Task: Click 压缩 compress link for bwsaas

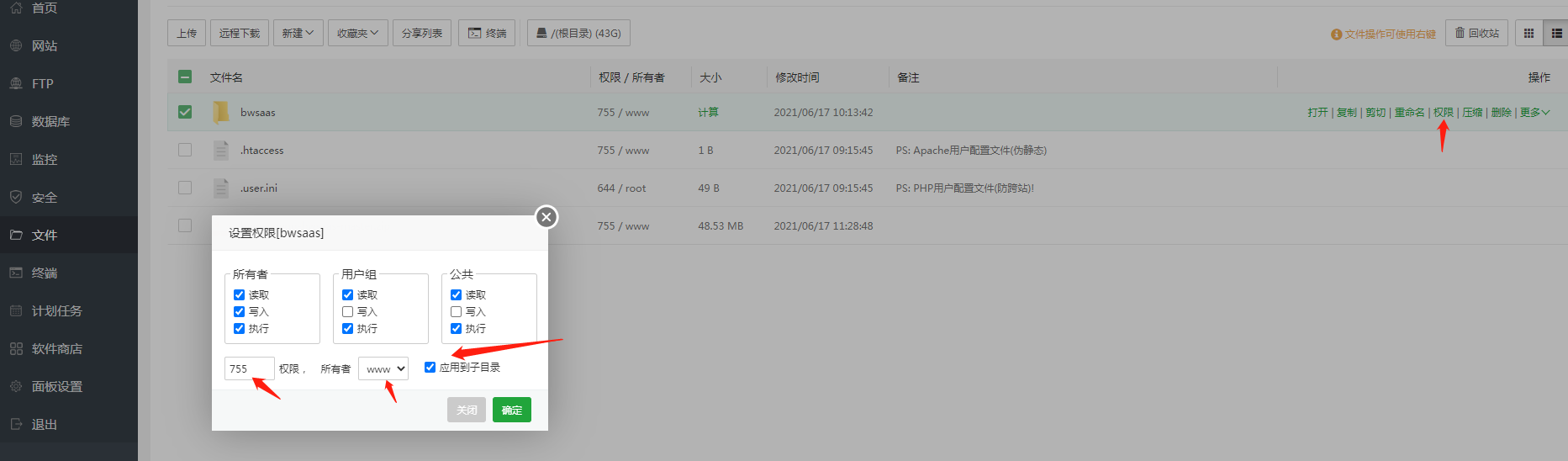Action: click(1472, 112)
